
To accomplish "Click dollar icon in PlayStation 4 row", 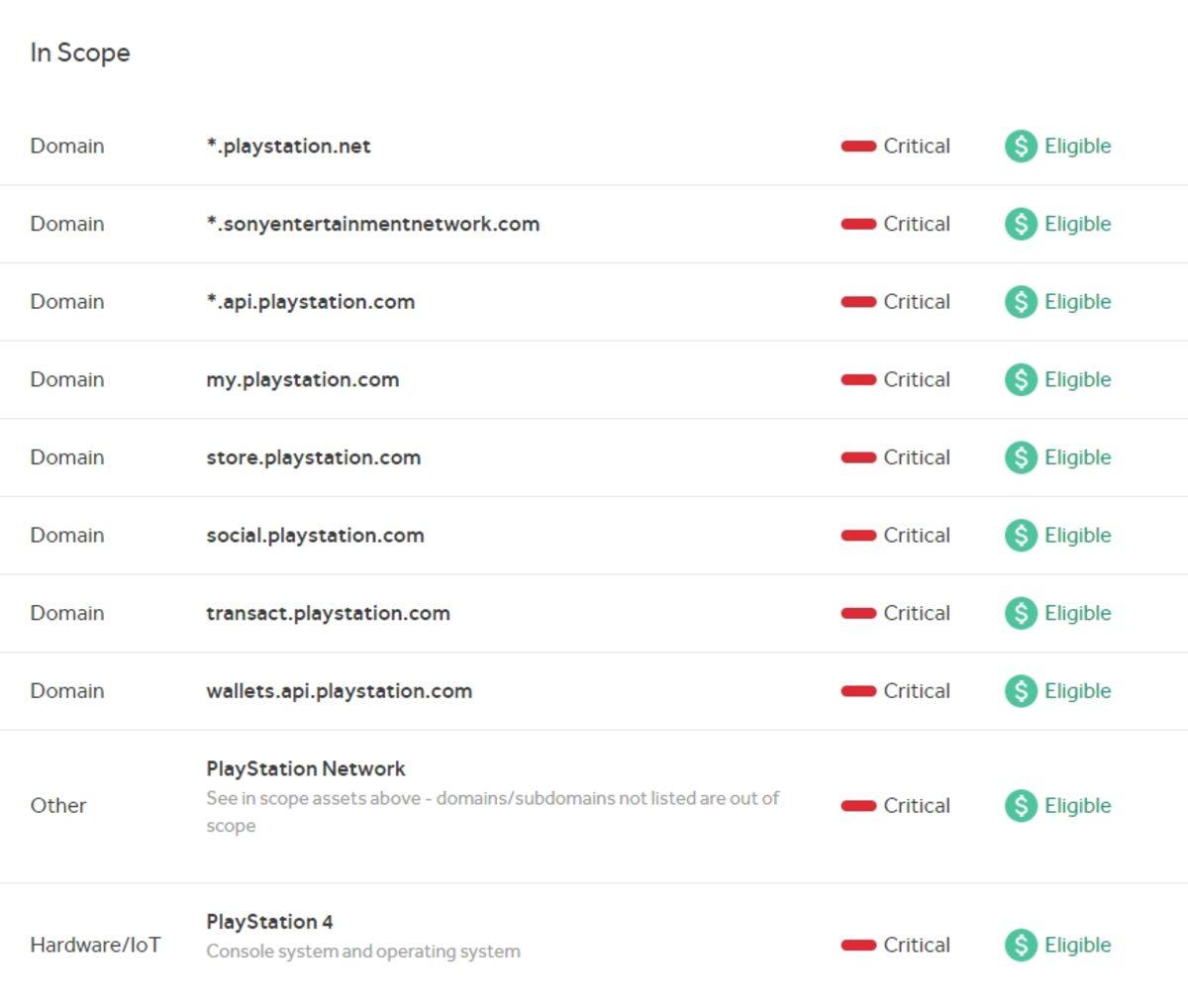I will point(1021,945).
